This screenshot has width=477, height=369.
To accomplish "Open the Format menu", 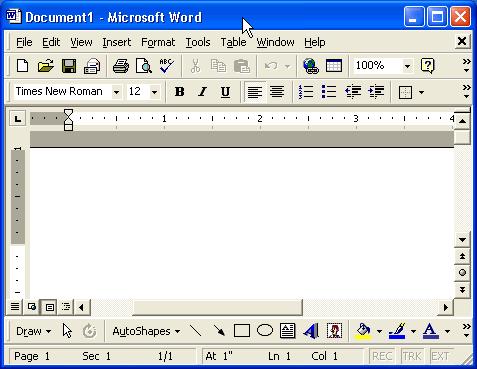I will (x=158, y=42).
